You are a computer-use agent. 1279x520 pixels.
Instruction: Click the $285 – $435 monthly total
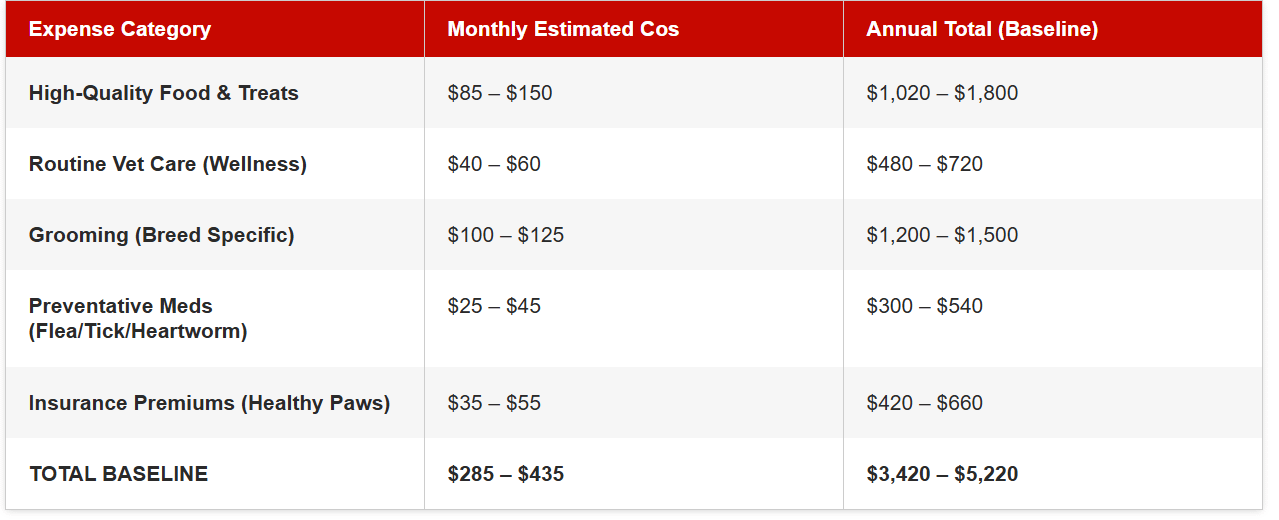point(506,474)
